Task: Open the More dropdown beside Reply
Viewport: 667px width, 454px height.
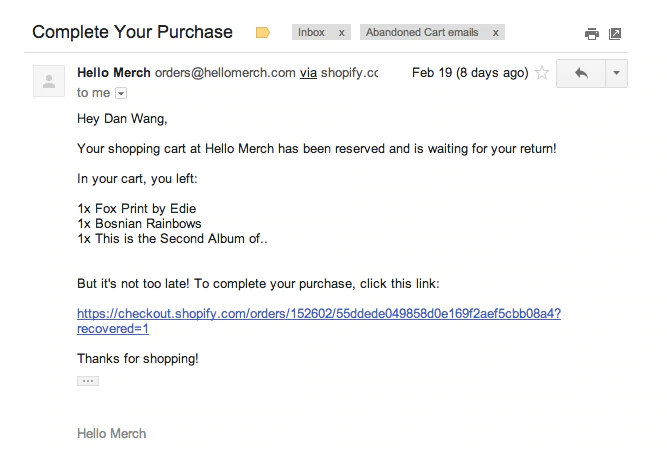Action: (616, 73)
